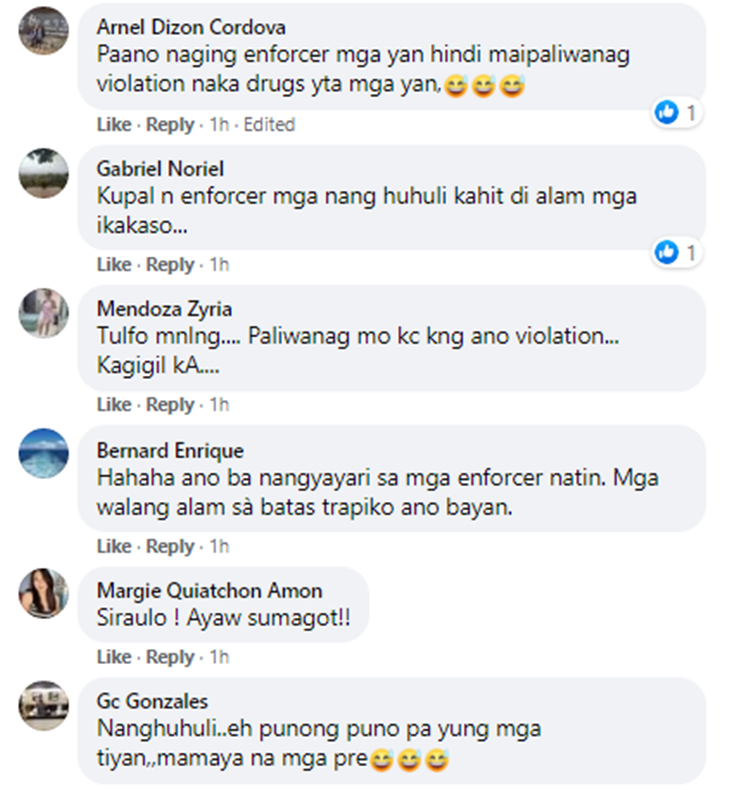Reply to Bernard Enrique's comment
Image resolution: width=750 pixels, height=790 pixels.
(x=170, y=547)
